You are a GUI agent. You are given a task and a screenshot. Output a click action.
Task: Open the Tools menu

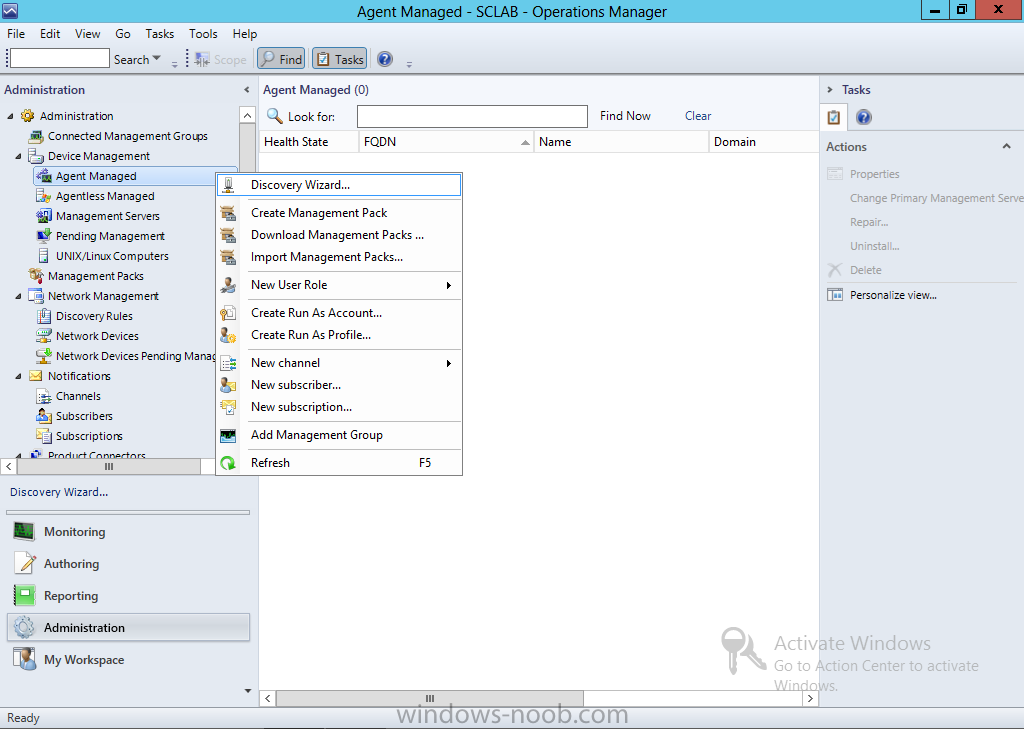pyautogui.click(x=203, y=34)
